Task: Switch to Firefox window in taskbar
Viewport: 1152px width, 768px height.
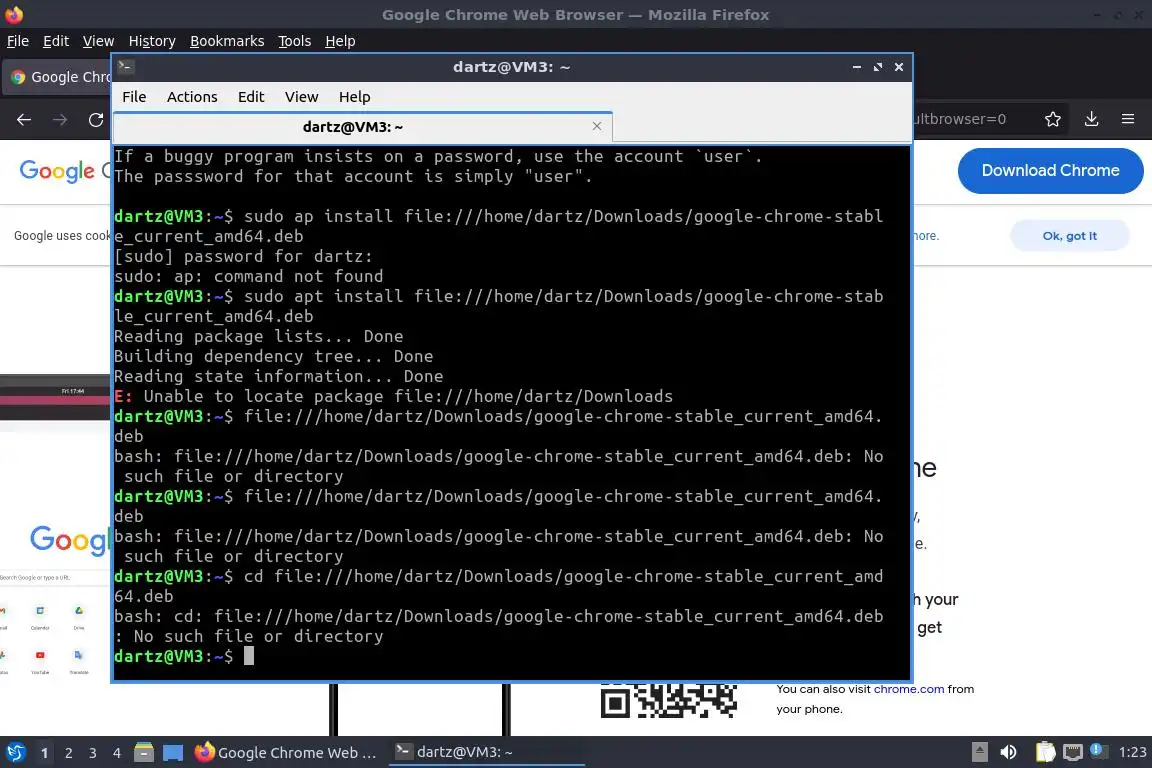Action: [286, 753]
